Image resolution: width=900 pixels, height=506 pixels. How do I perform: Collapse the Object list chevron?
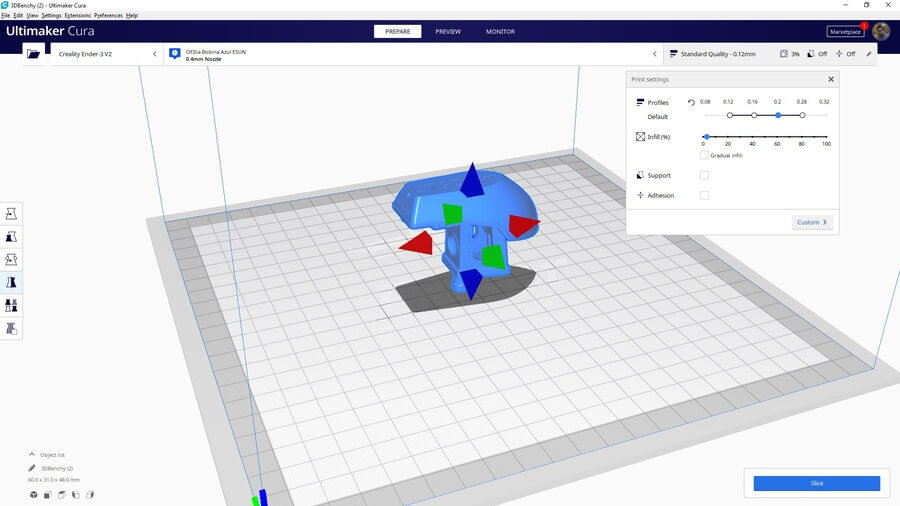click(32, 454)
